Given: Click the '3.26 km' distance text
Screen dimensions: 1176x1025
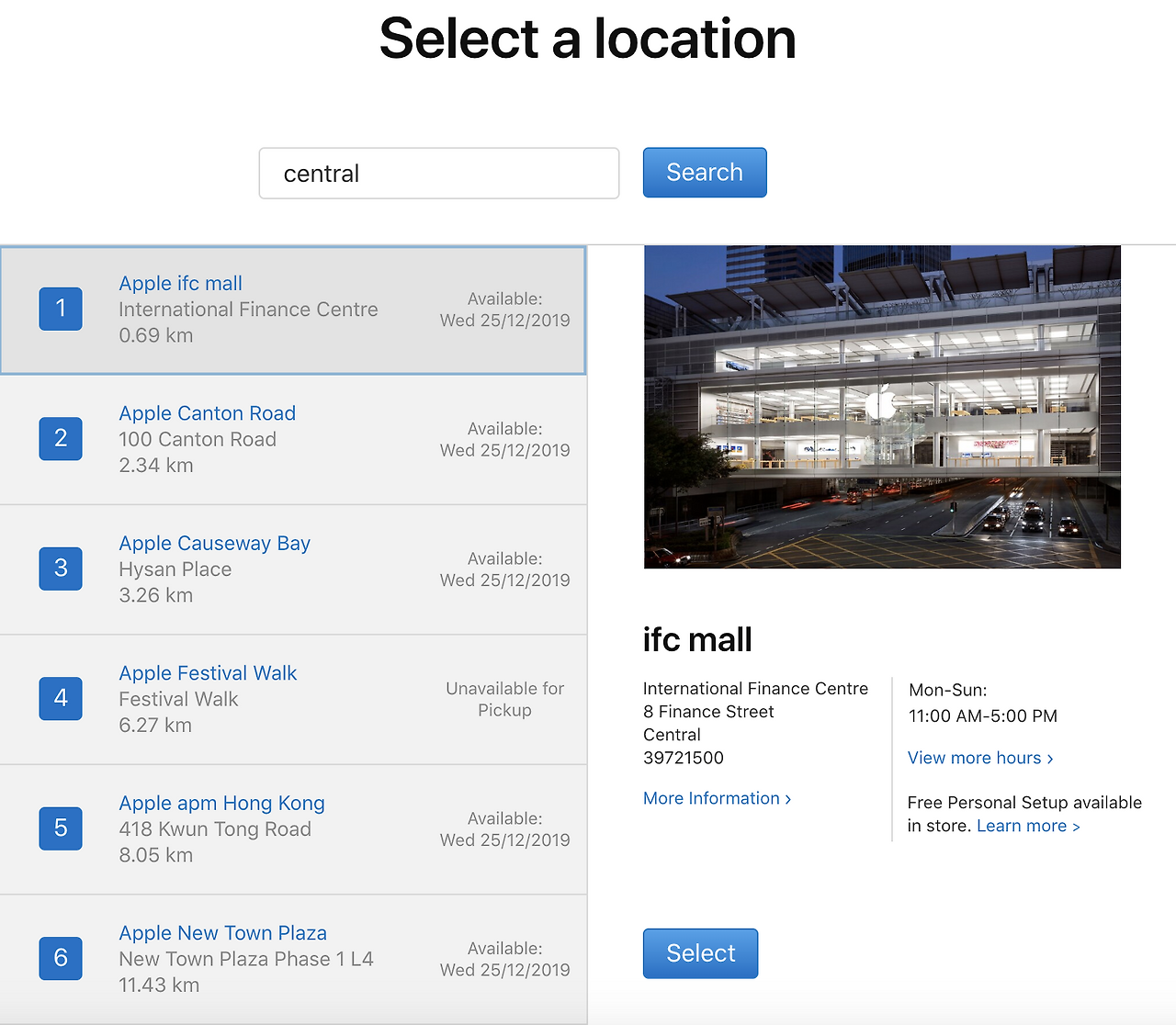Looking at the screenshot, I should pyautogui.click(x=156, y=596).
